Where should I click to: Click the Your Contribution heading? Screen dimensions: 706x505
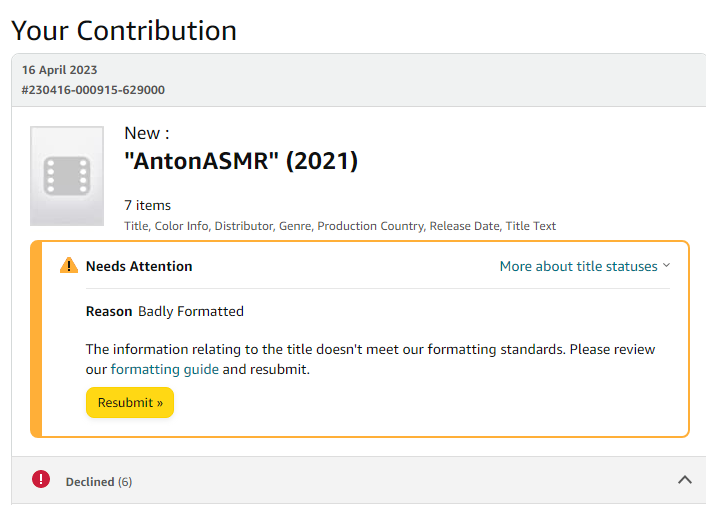[x=124, y=31]
